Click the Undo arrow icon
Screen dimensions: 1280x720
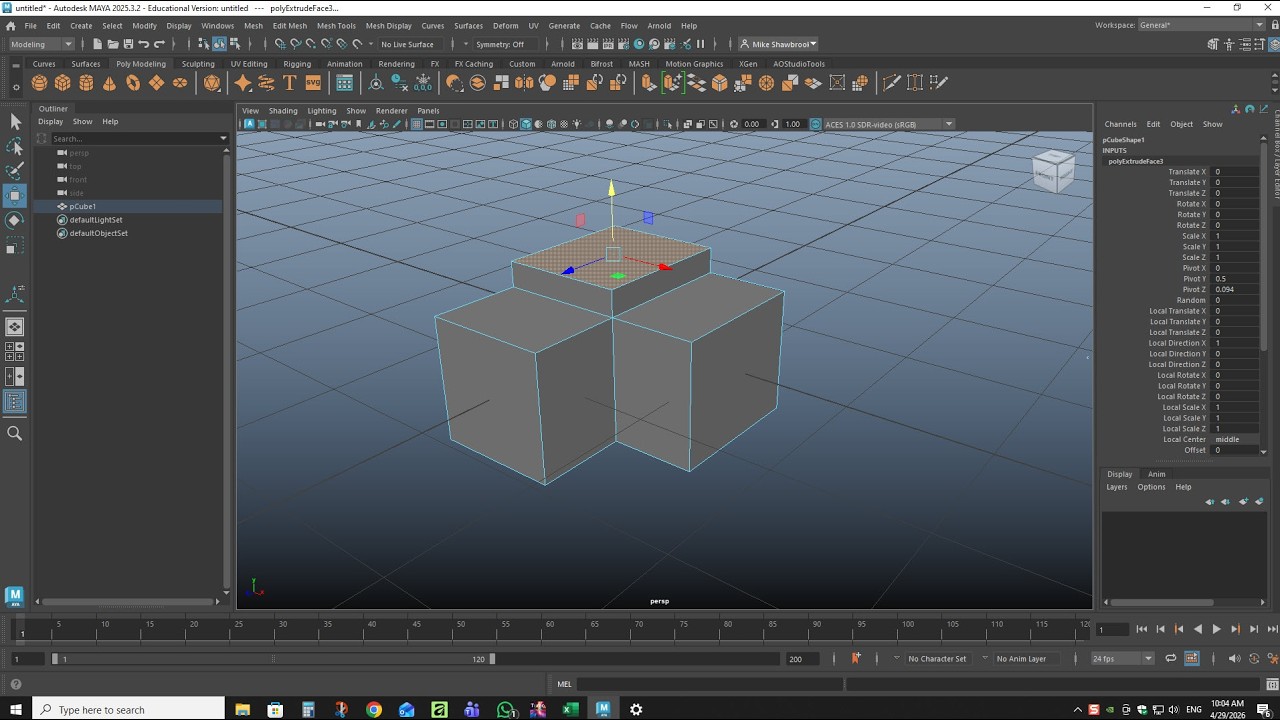coord(144,44)
